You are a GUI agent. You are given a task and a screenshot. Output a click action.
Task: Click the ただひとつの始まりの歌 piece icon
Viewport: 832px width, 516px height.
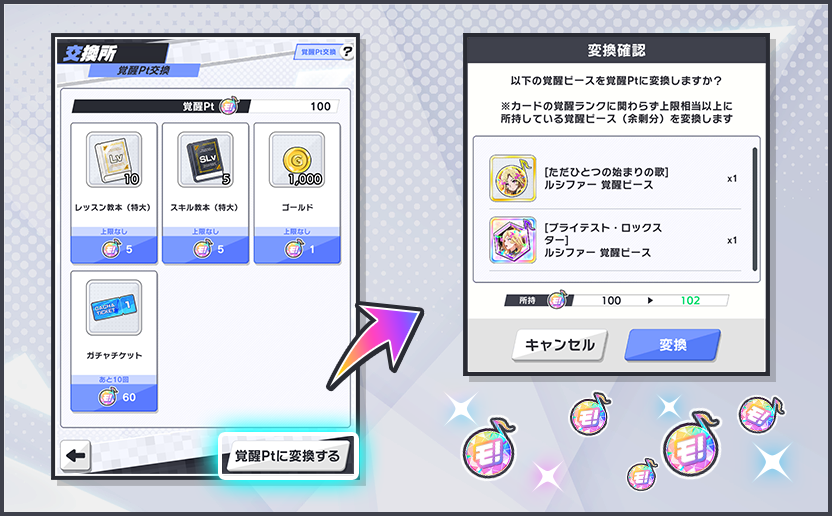[x=513, y=178]
